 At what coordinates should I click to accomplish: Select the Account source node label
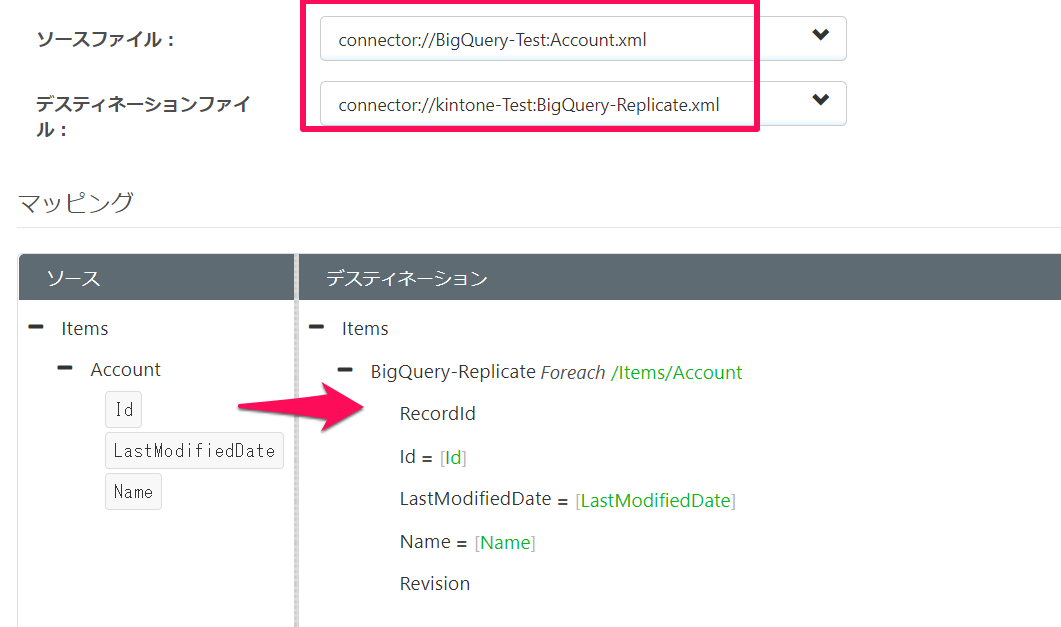(126, 369)
